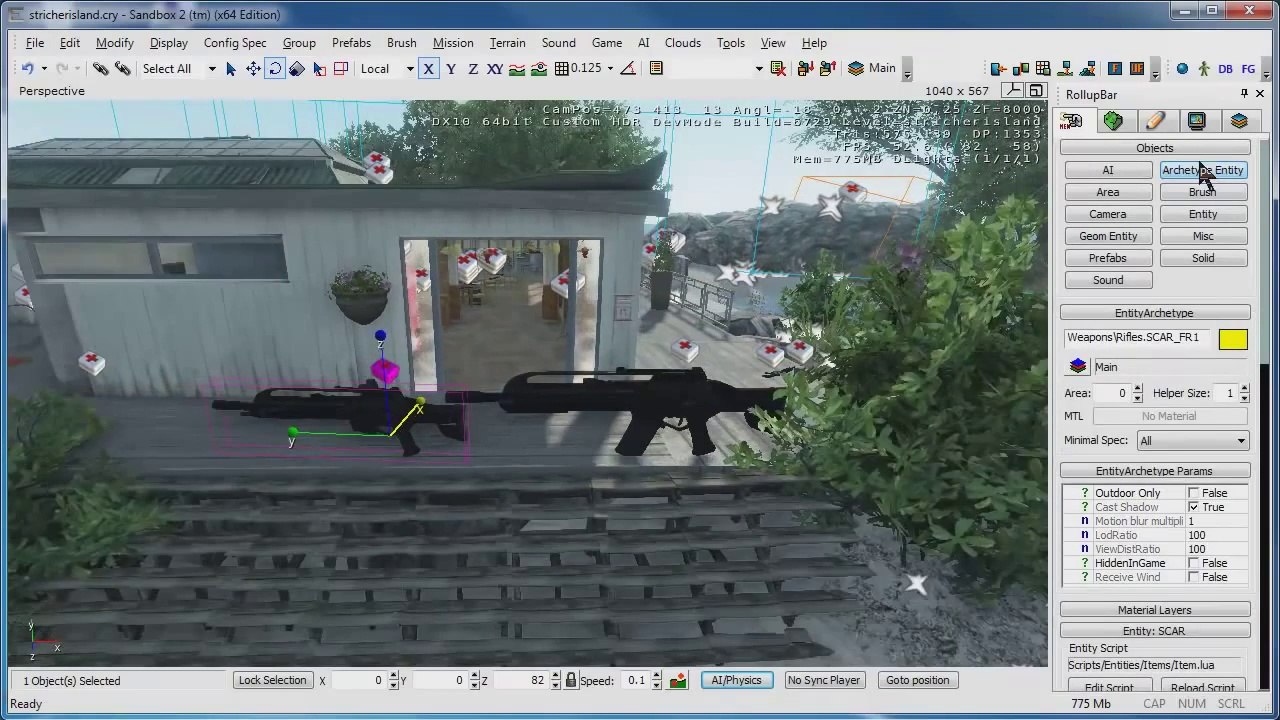
Task: Click the Undo arrow icon
Action: pos(28,69)
